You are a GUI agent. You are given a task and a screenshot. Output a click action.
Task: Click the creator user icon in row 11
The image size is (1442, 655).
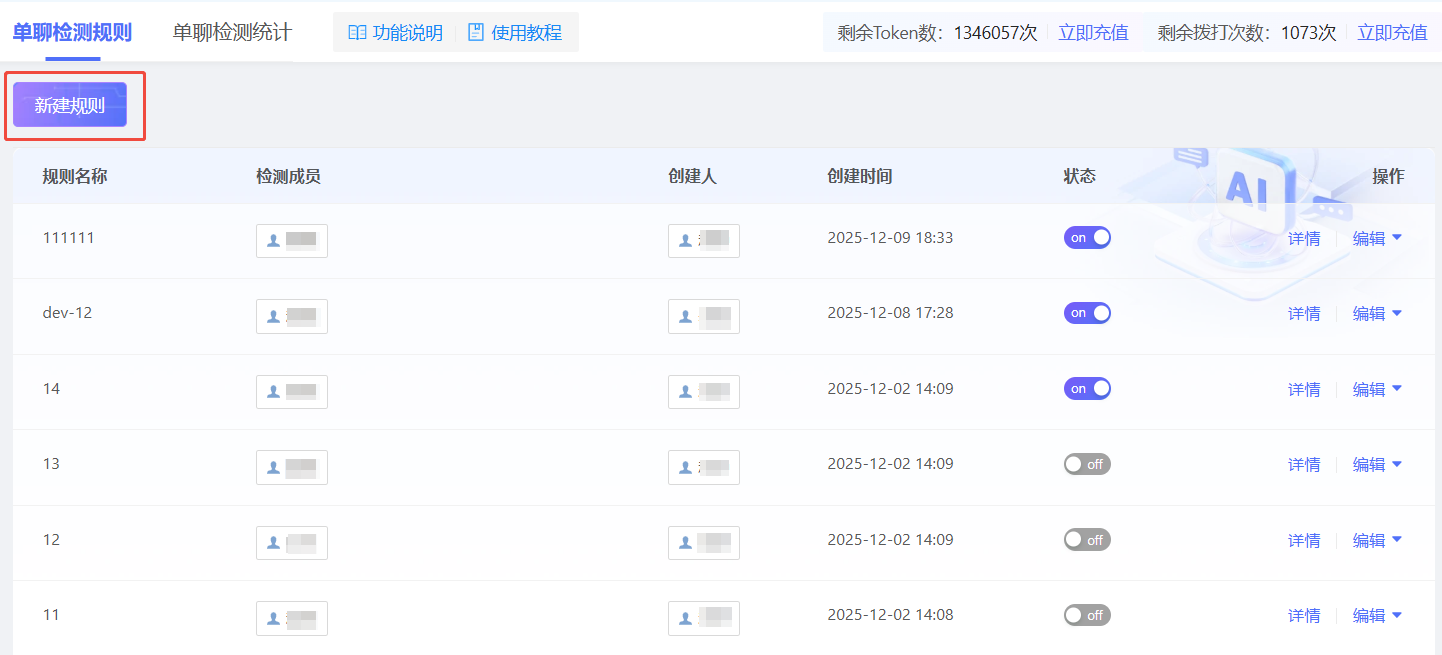tap(685, 618)
